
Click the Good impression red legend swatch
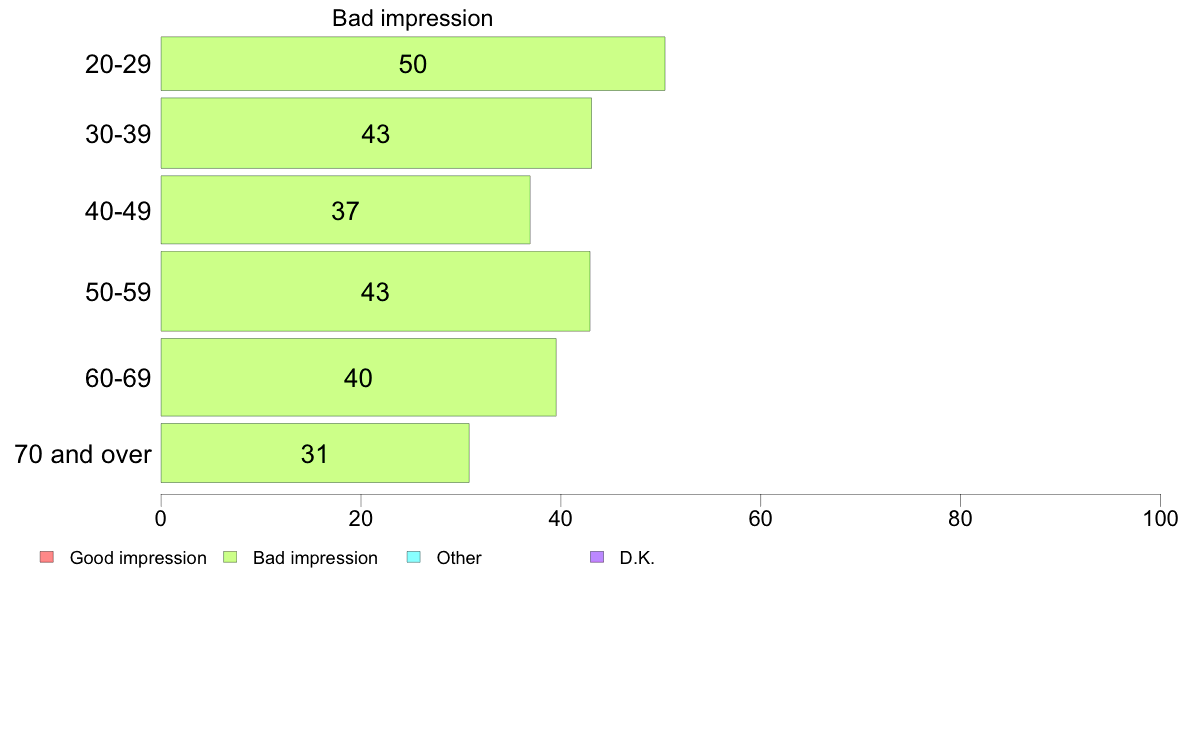tap(47, 557)
